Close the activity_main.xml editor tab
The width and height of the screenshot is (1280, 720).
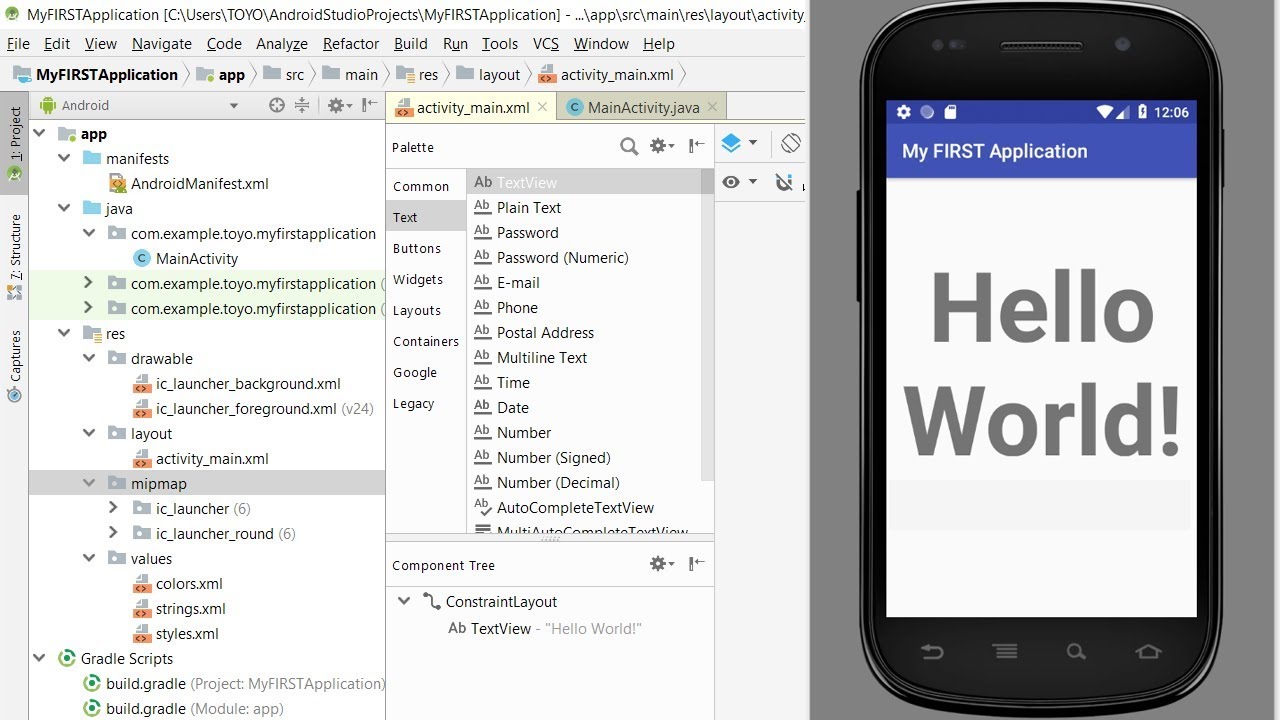pos(543,107)
